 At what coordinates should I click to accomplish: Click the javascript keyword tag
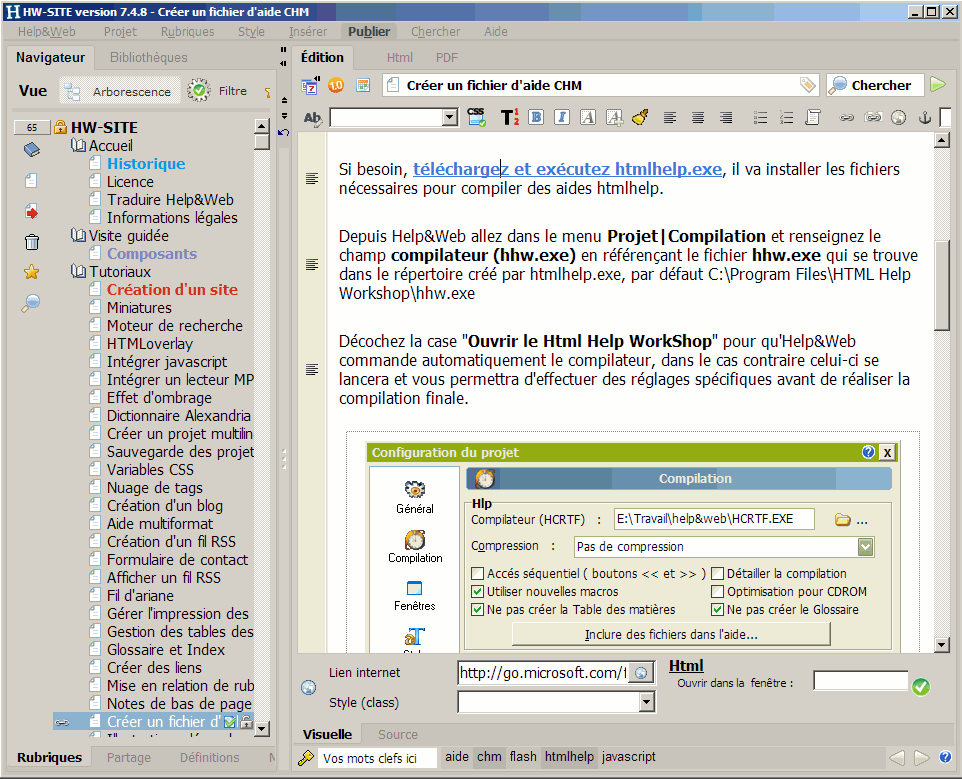[x=629, y=757]
